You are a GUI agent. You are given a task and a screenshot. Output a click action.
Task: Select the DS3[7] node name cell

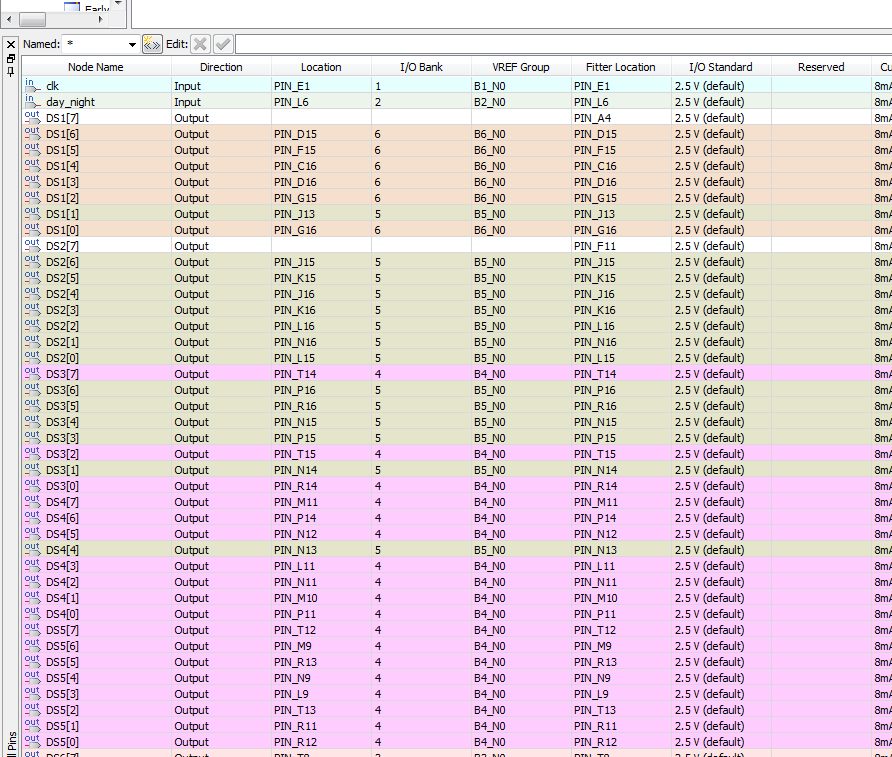tap(62, 374)
